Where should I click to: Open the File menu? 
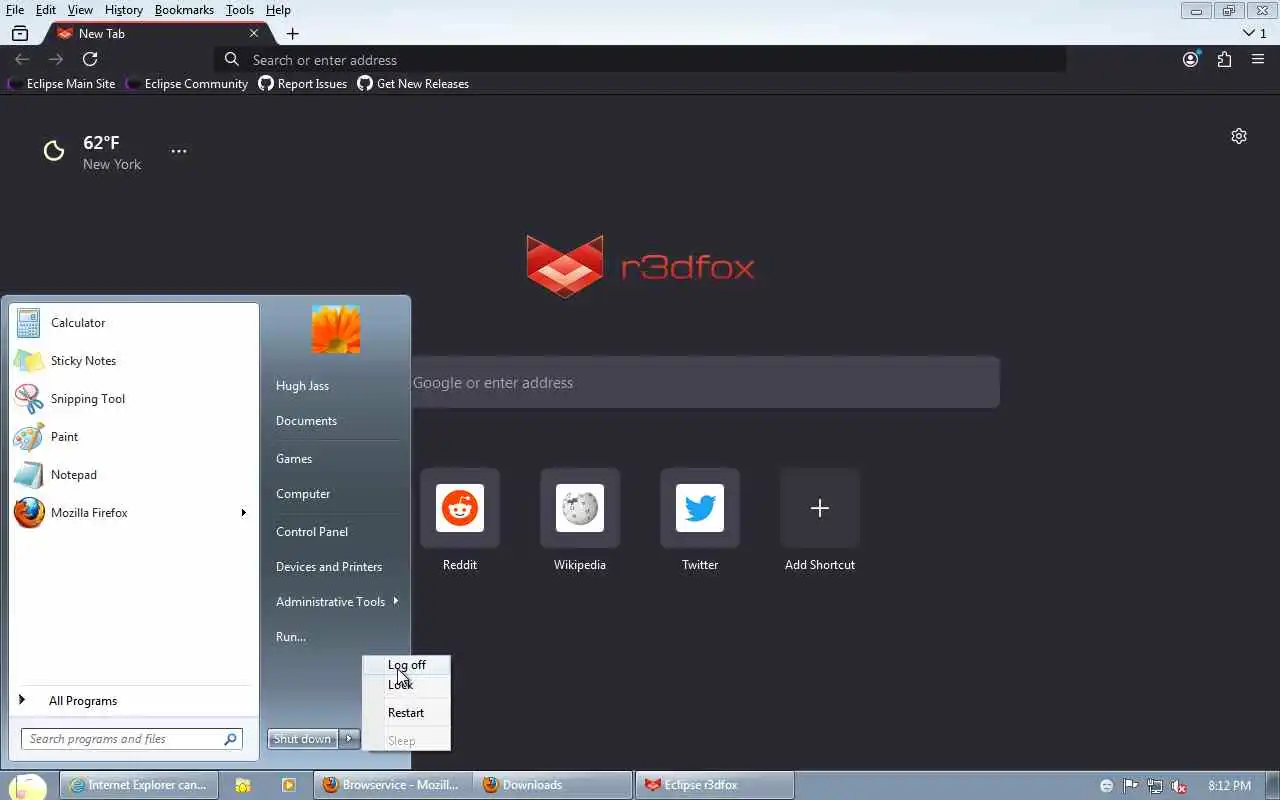click(15, 10)
